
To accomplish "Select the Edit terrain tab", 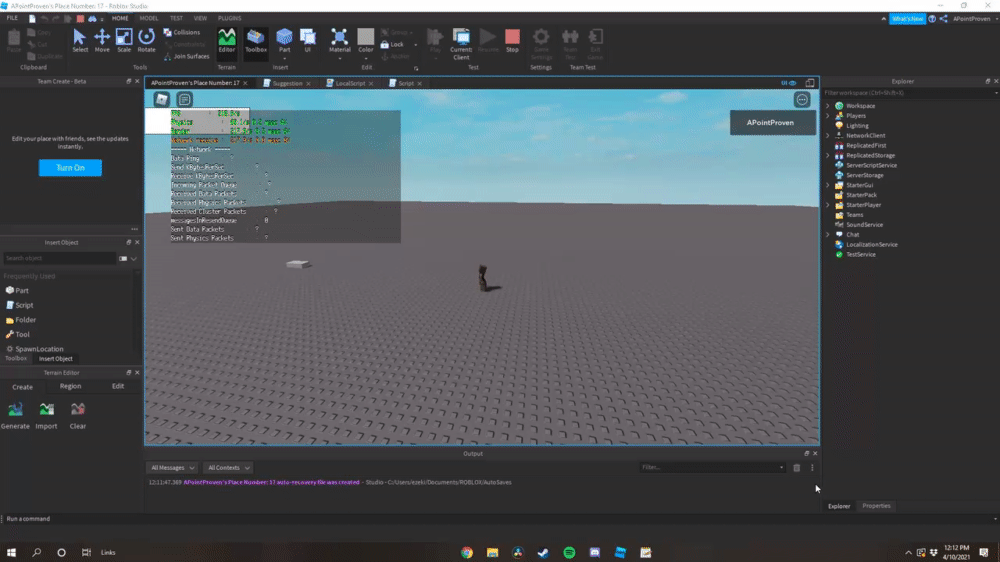I will pos(118,387).
